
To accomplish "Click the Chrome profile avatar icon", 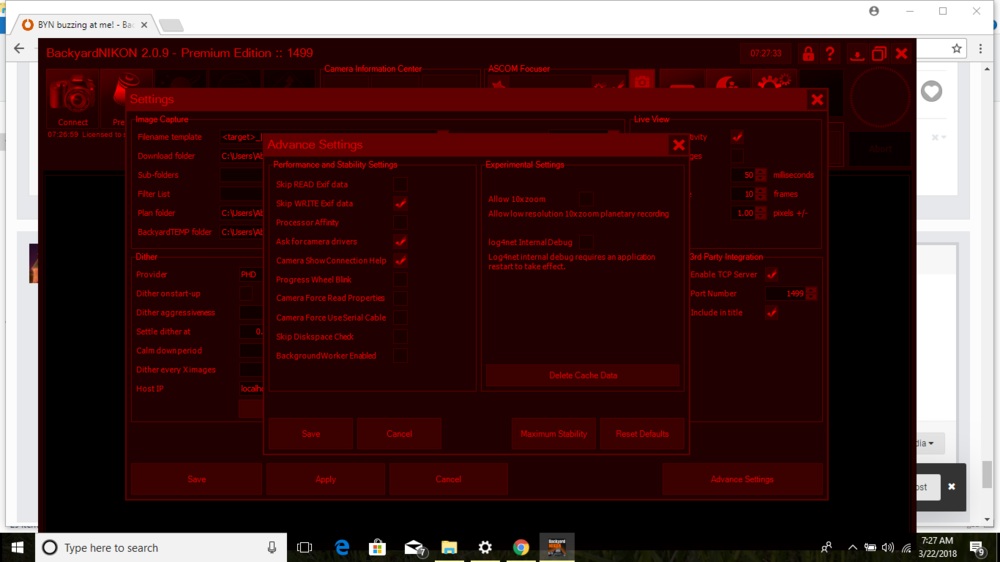I will click(874, 11).
